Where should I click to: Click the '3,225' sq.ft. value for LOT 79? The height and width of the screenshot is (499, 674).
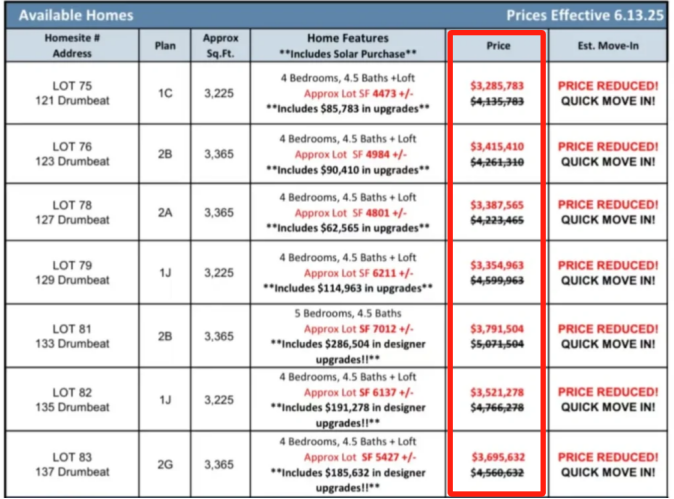point(219,272)
